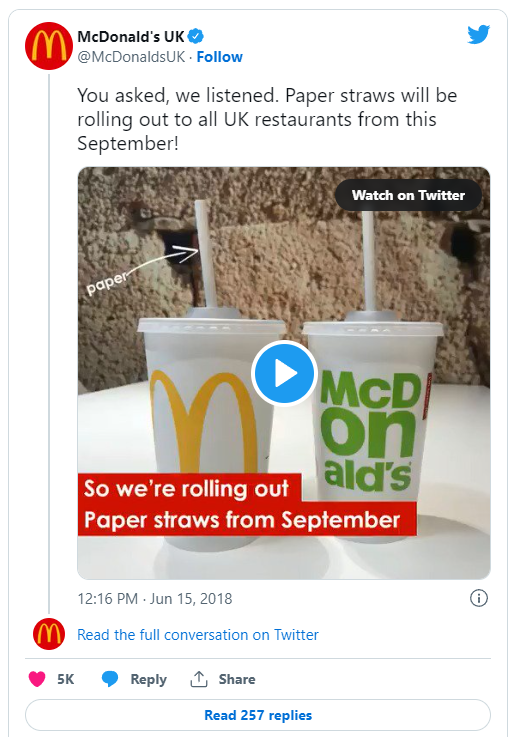Open Read the full conversation on Twitter
529x737 pixels.
click(x=198, y=635)
